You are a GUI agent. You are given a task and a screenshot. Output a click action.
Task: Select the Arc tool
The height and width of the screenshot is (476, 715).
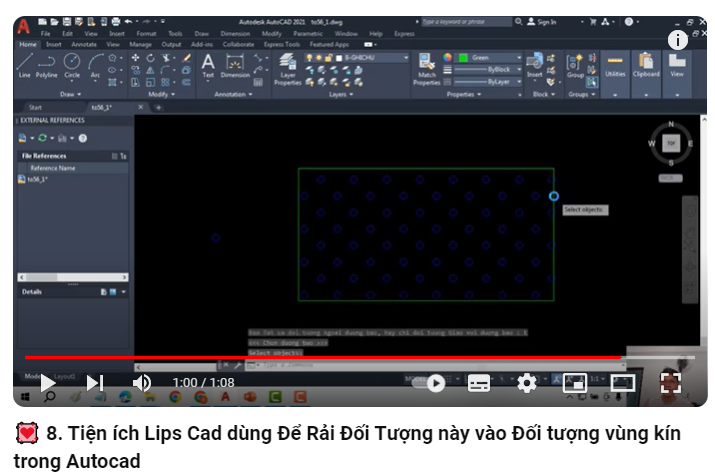click(x=95, y=67)
